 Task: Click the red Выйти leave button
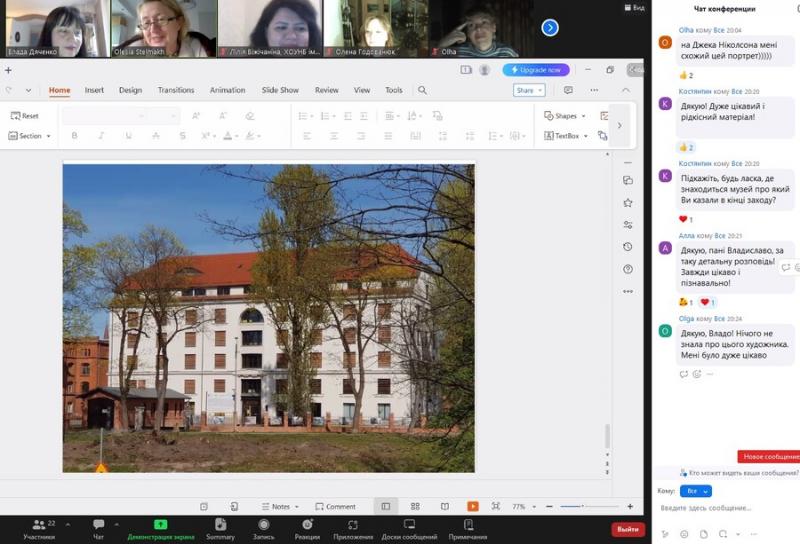tap(628, 529)
